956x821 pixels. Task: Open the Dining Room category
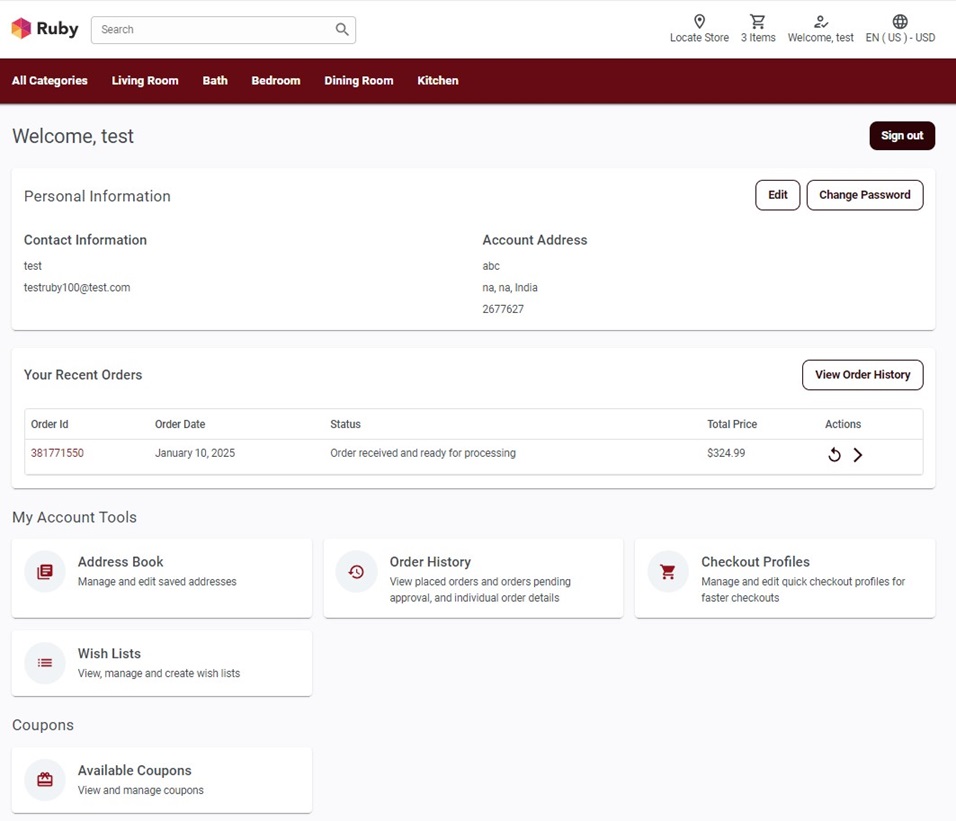click(x=358, y=80)
